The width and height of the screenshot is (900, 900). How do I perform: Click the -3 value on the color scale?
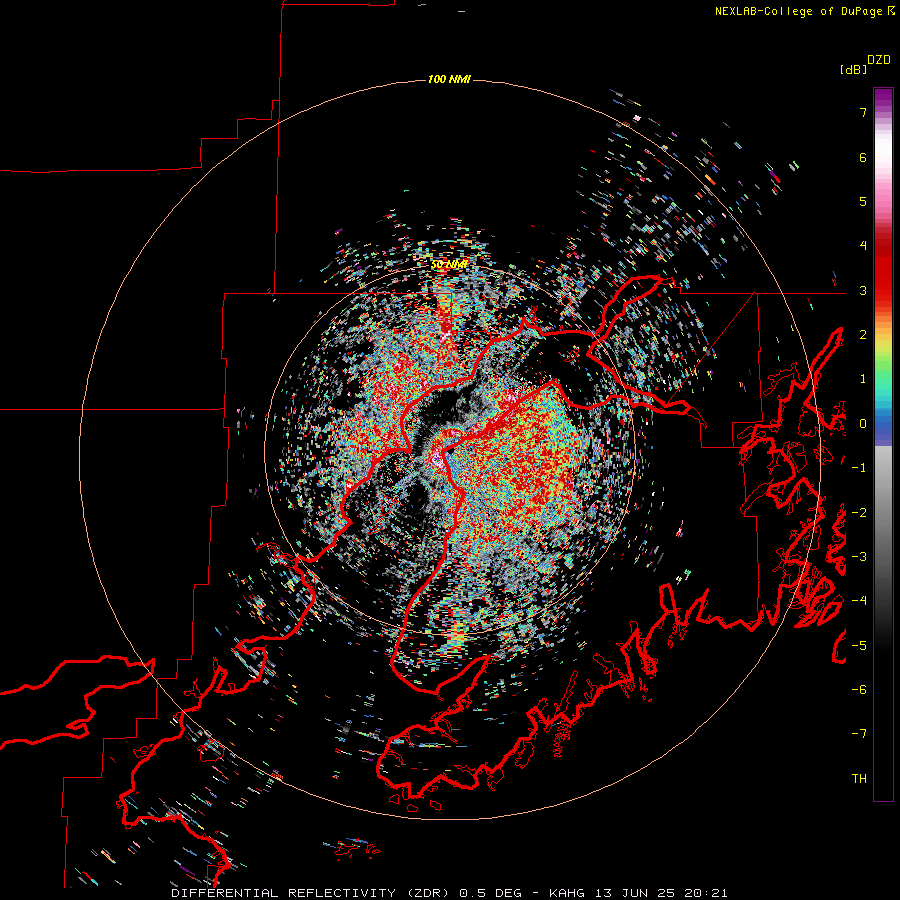point(859,557)
